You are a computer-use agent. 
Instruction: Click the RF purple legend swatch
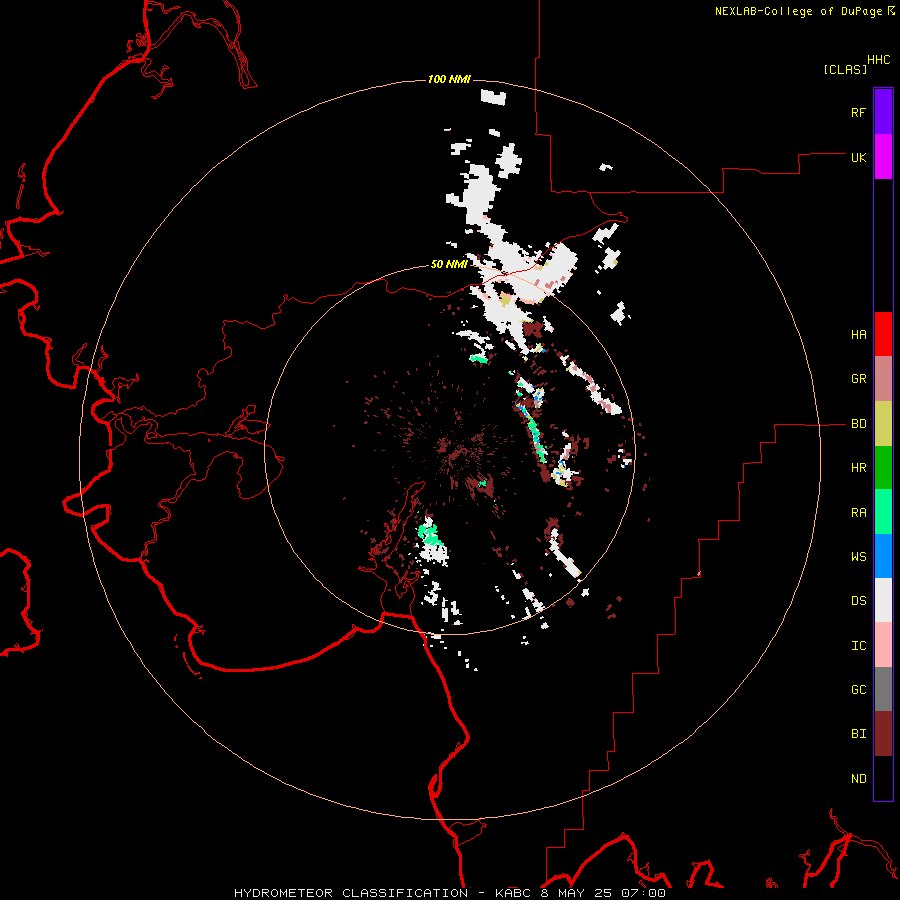tap(883, 112)
